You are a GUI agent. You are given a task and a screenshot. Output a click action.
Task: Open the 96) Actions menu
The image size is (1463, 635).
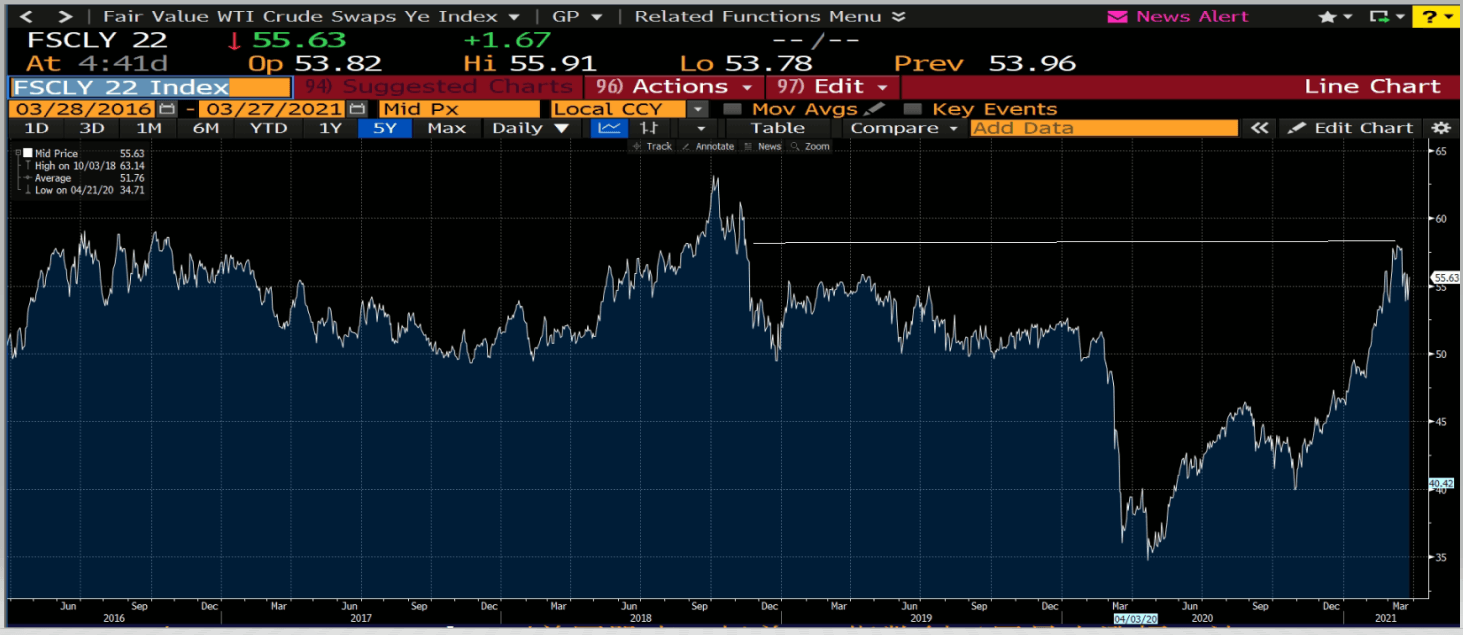click(674, 87)
